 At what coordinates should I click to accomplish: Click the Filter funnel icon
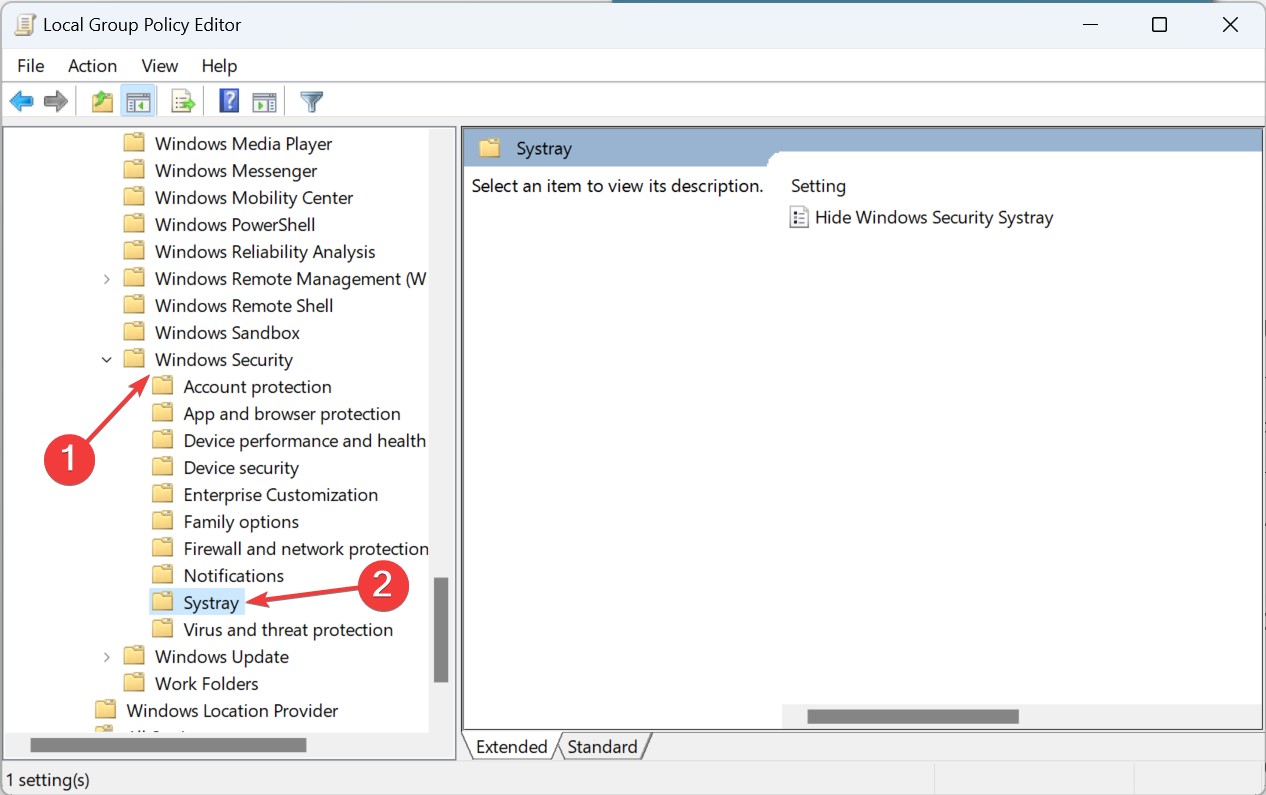pos(312,101)
